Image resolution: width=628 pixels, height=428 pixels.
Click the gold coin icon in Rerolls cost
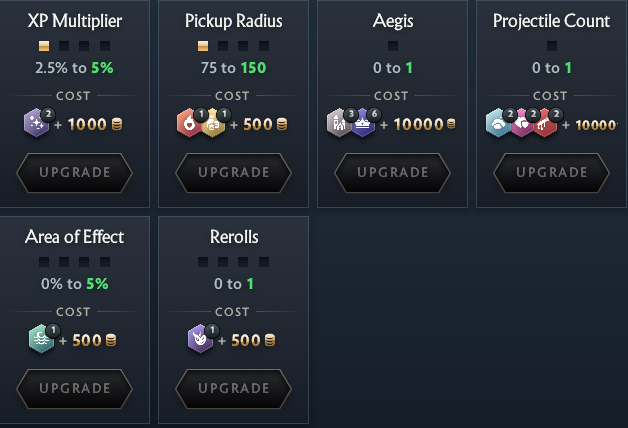click(269, 341)
